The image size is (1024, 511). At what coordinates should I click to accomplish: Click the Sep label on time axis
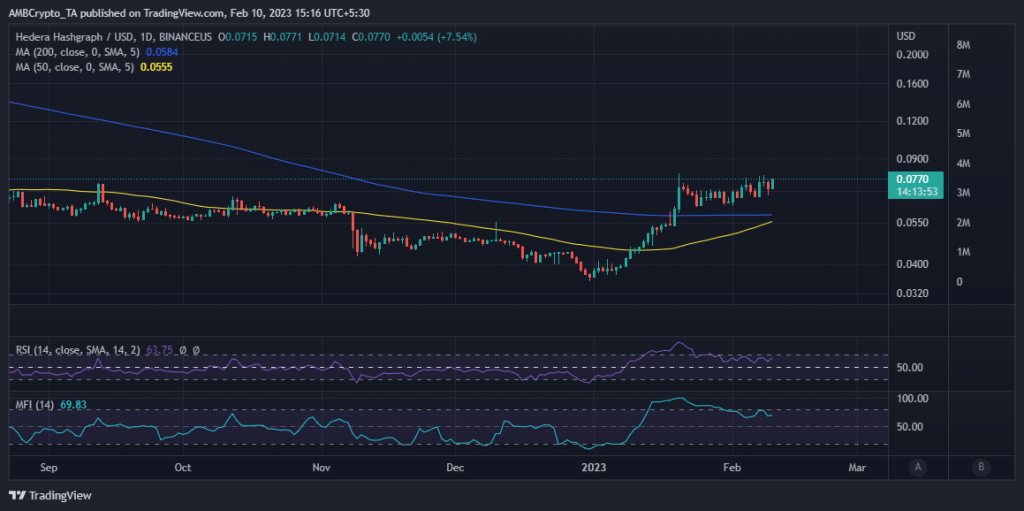(x=49, y=467)
